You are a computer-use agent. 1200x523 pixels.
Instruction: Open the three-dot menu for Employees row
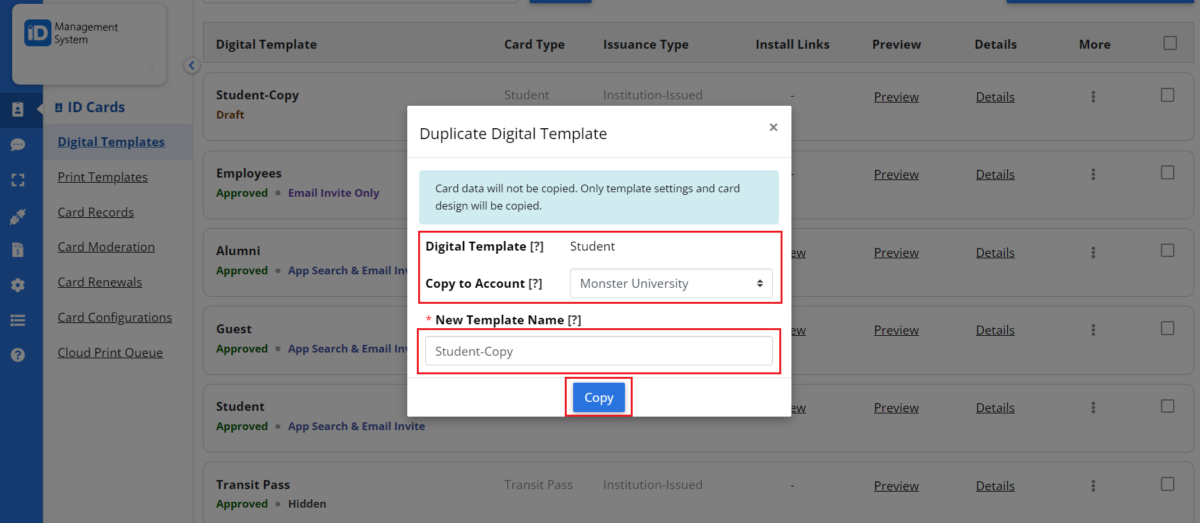tap(1093, 174)
